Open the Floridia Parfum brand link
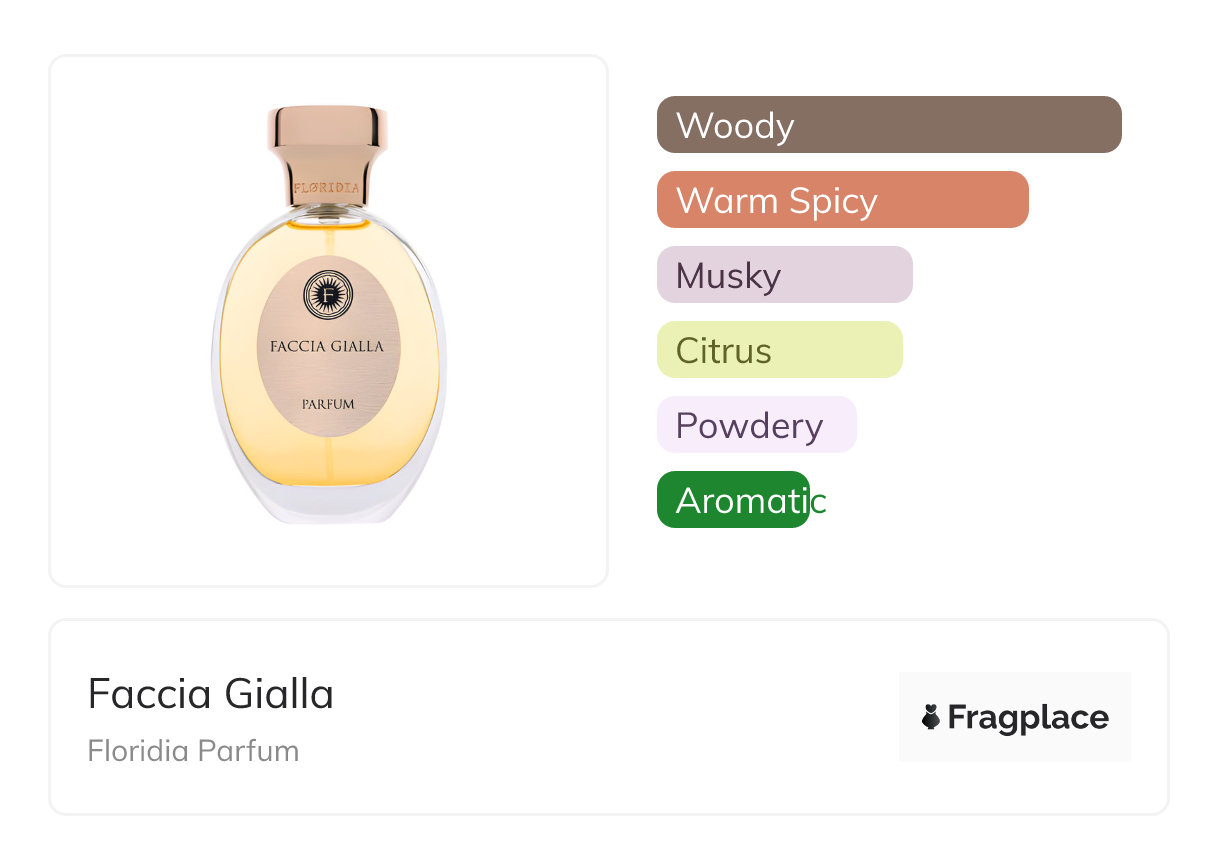1218x864 pixels. [193, 751]
